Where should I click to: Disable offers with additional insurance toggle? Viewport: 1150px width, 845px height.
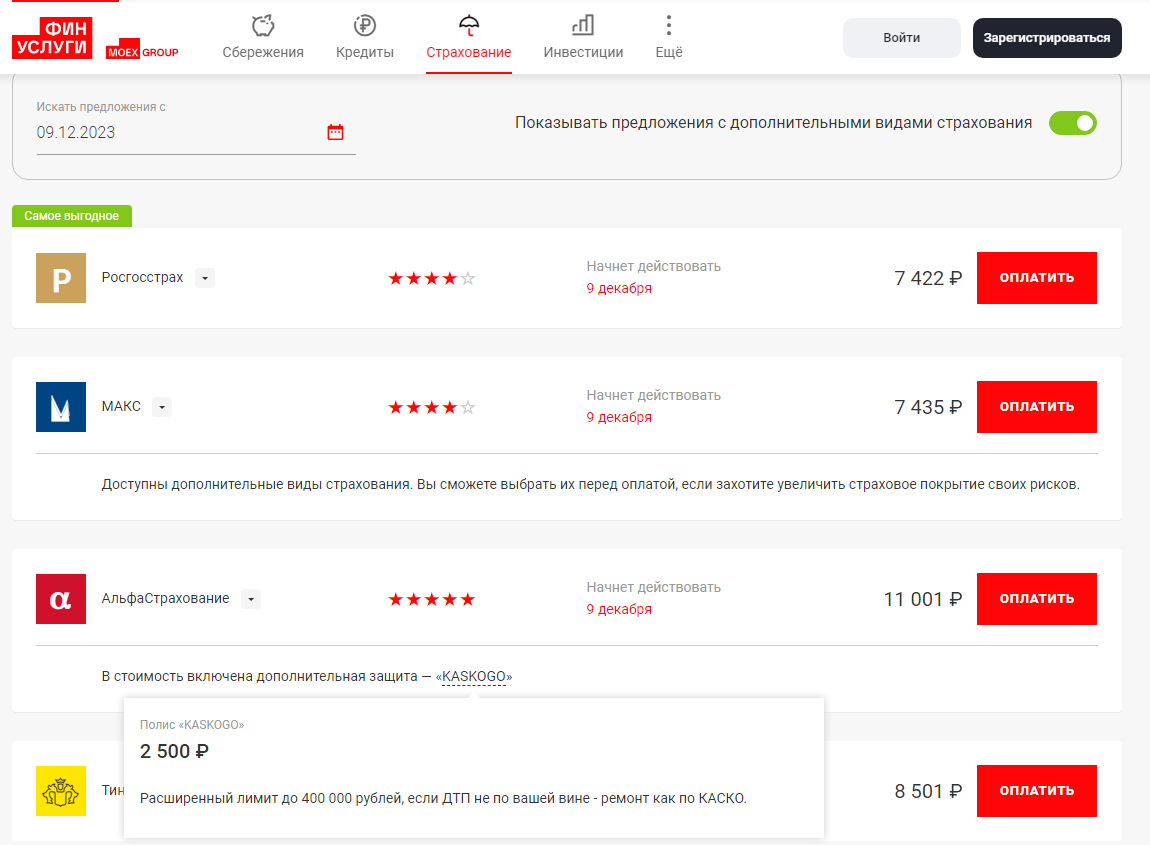pyautogui.click(x=1072, y=123)
